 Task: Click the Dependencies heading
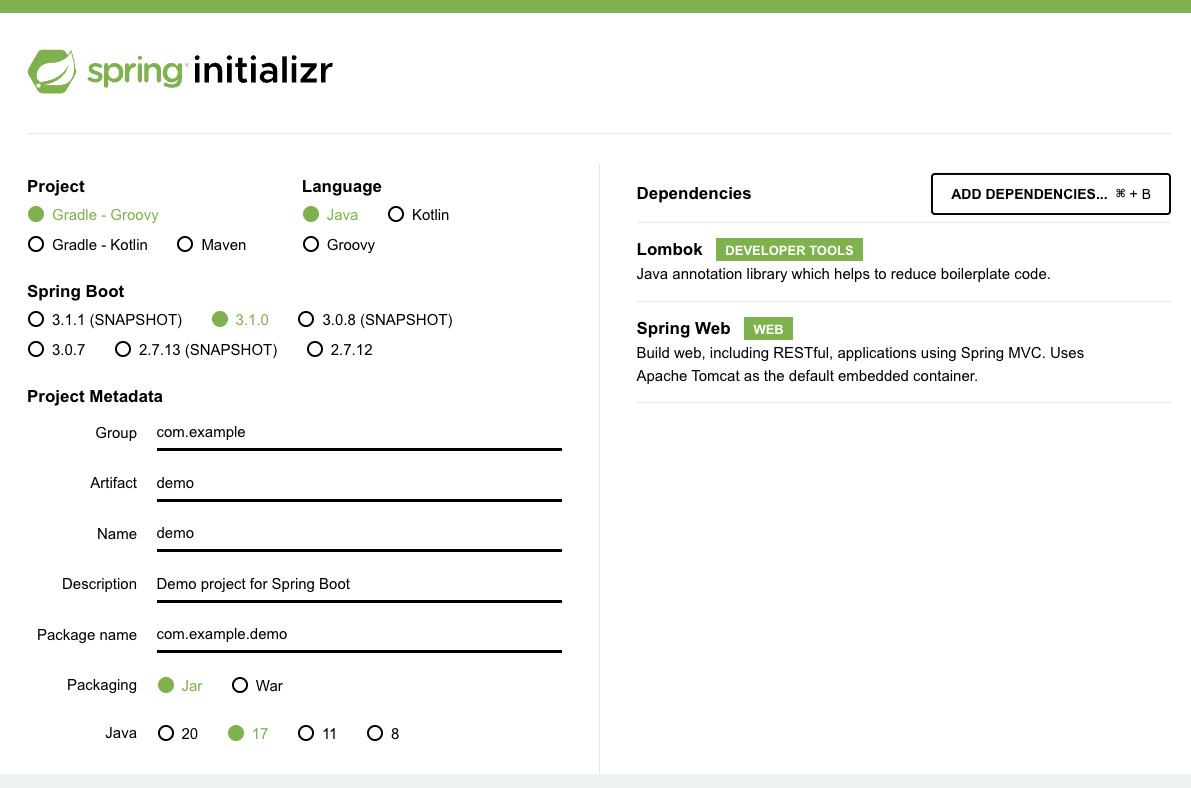coord(693,193)
